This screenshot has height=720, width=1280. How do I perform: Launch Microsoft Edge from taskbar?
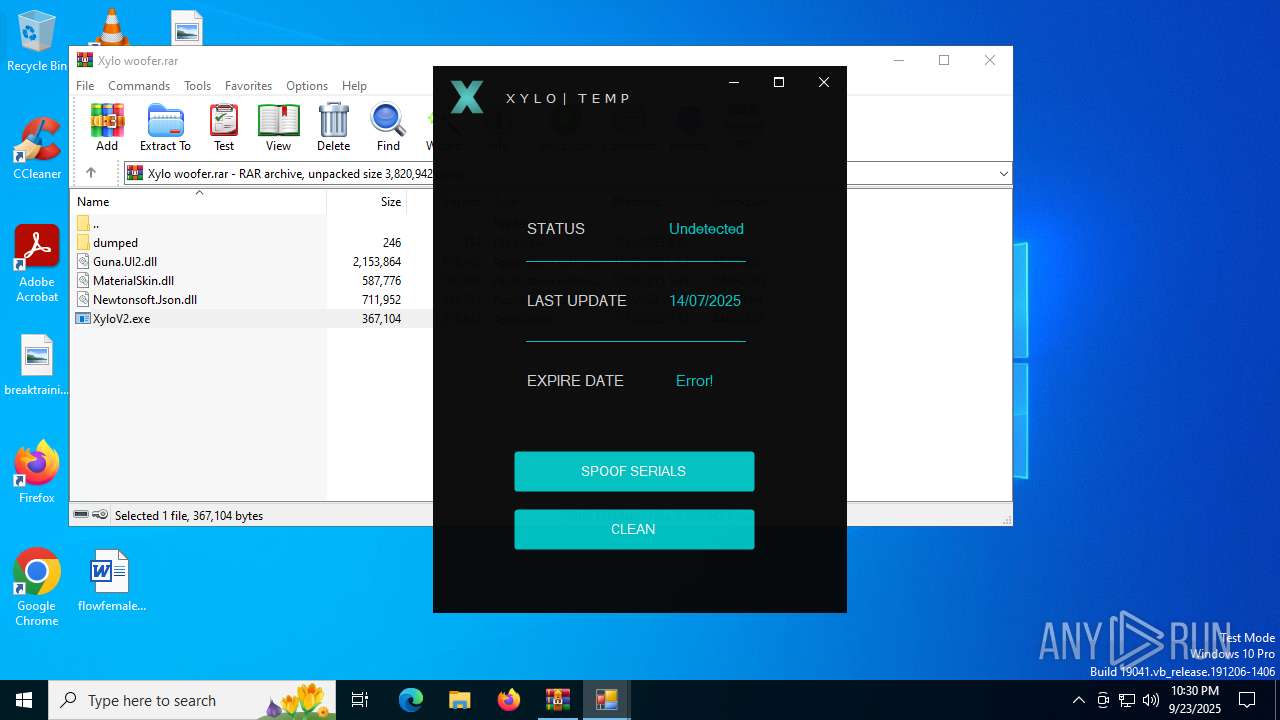(x=411, y=700)
